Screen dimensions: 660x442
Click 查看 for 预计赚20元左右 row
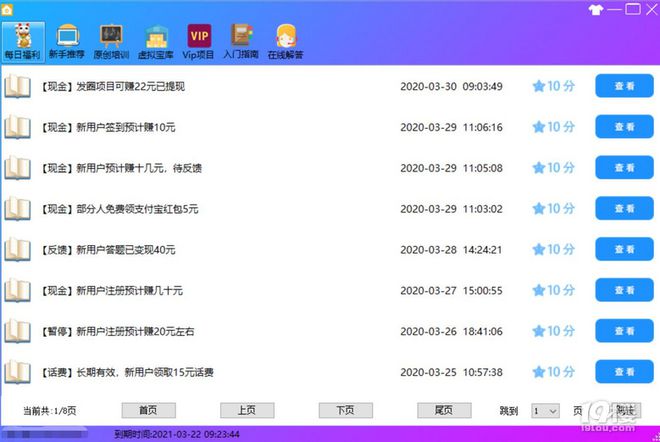point(624,331)
